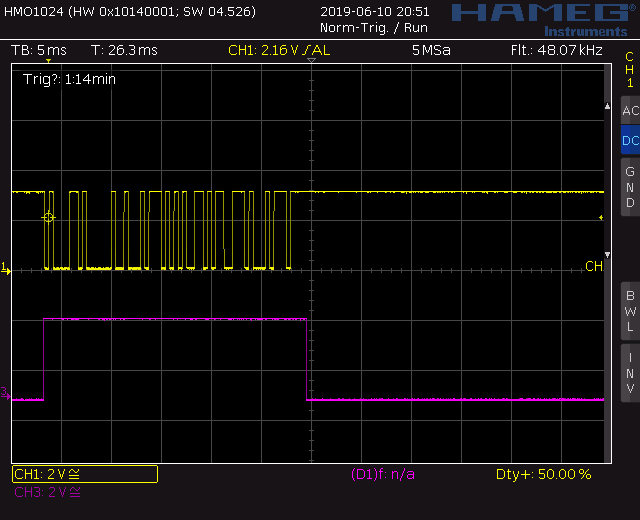Viewport: 640px width, 520px height.
Task: Click the TB 5 ms timebase readout
Action: tap(38, 50)
